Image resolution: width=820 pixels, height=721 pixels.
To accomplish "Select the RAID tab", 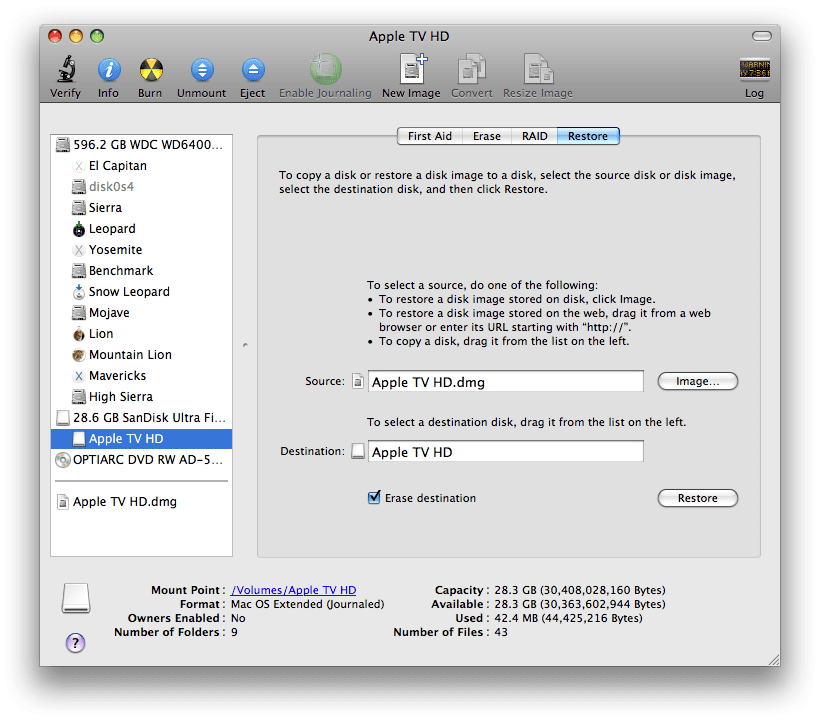I will 534,136.
